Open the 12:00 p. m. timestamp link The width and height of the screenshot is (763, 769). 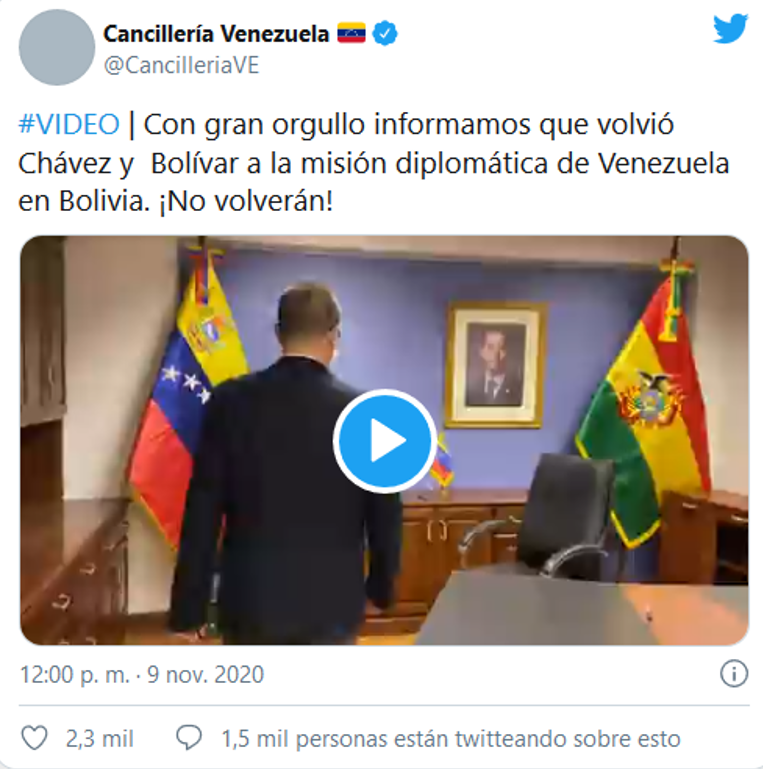point(75,674)
